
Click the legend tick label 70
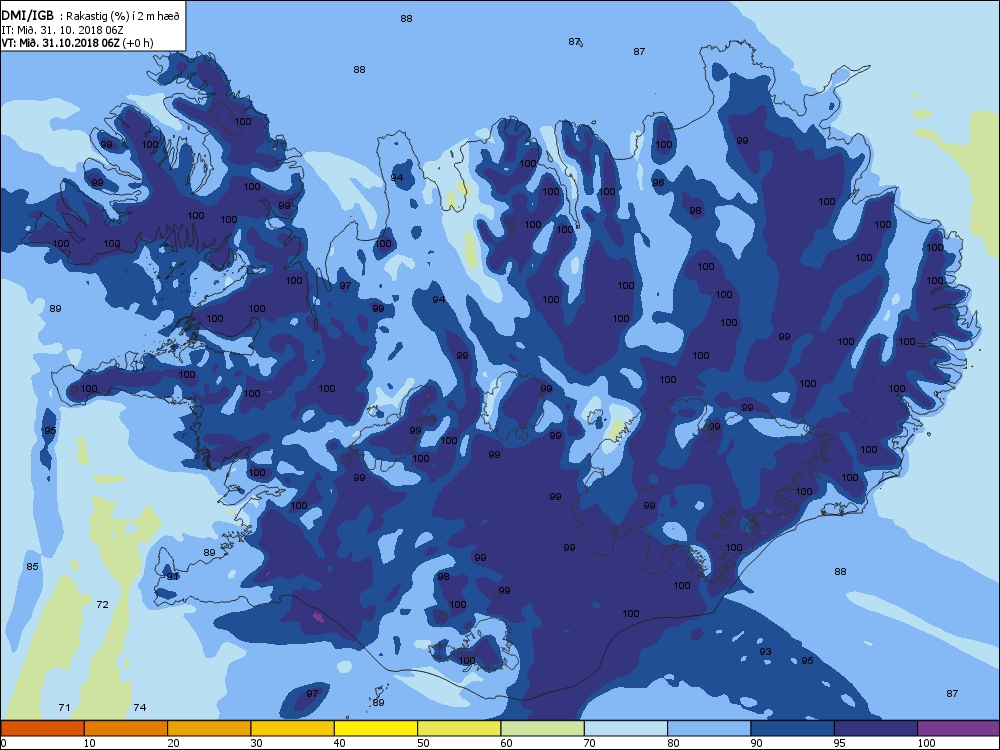pos(589,743)
